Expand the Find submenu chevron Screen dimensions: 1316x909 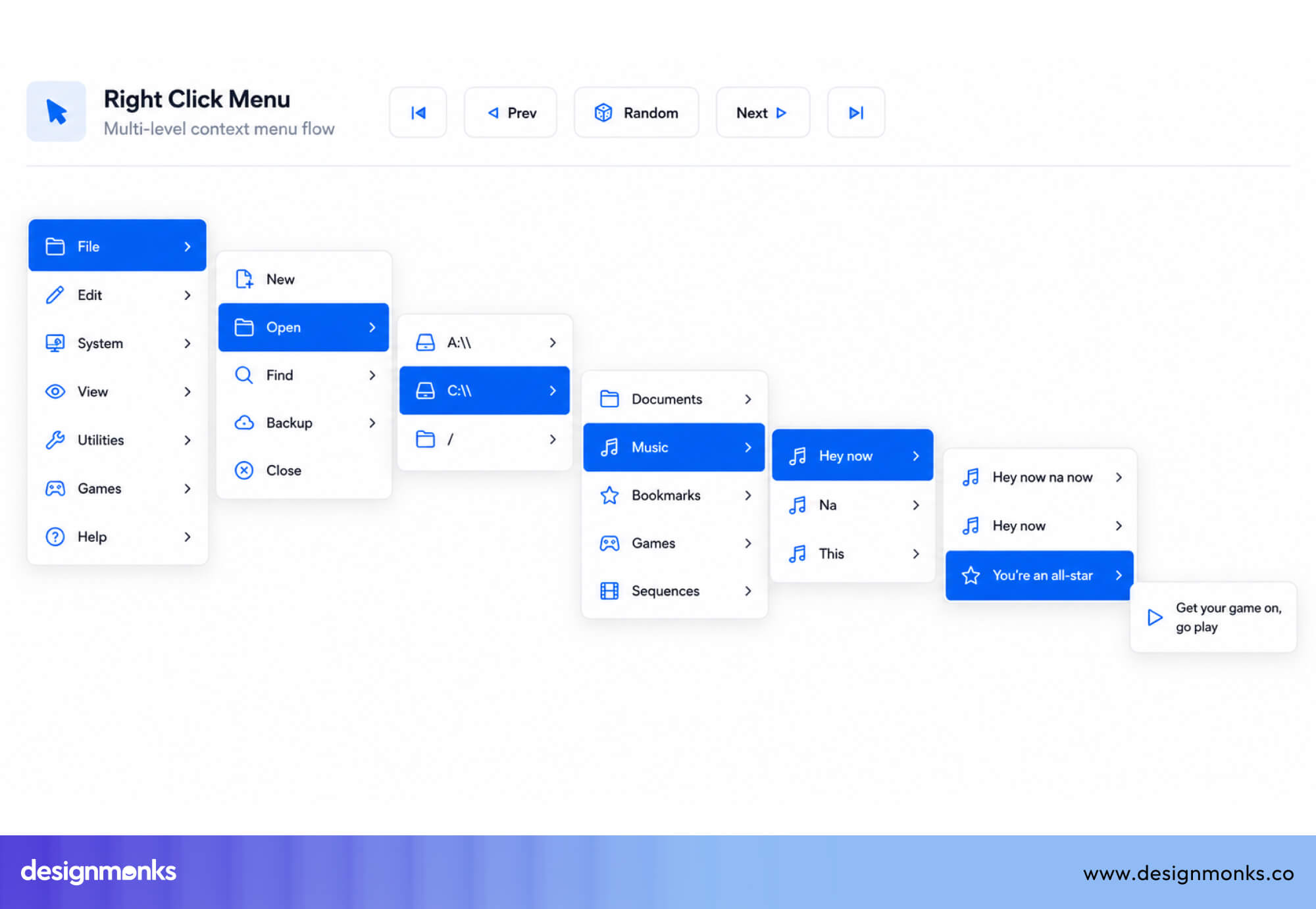point(372,375)
